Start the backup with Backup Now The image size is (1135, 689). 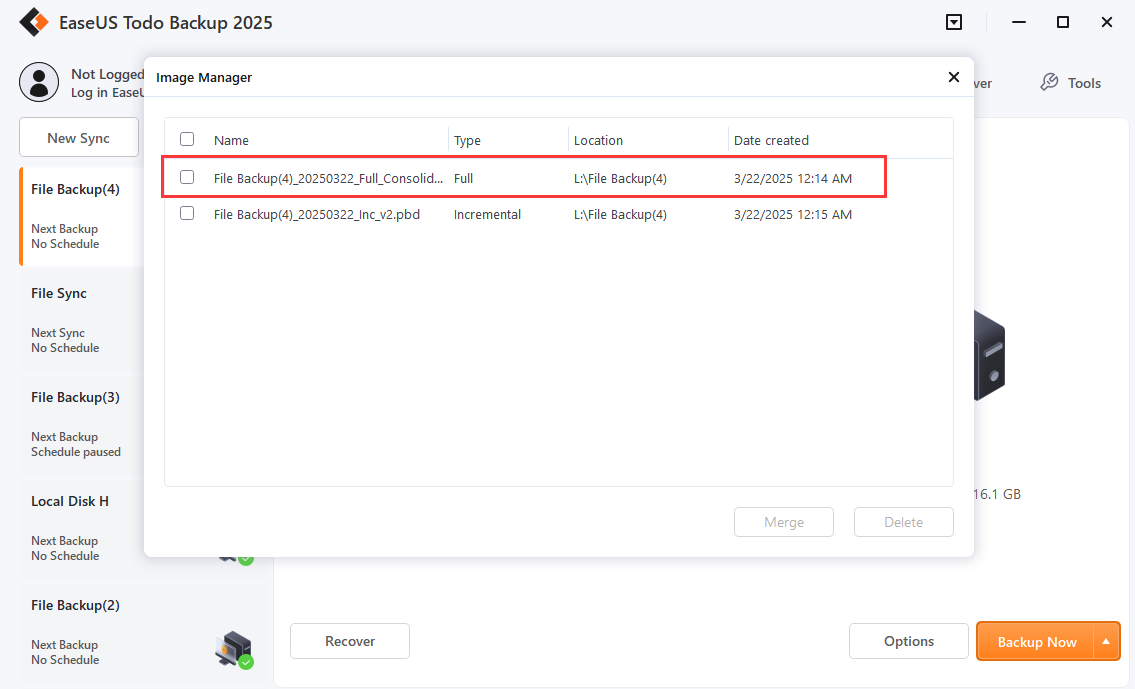(1036, 641)
